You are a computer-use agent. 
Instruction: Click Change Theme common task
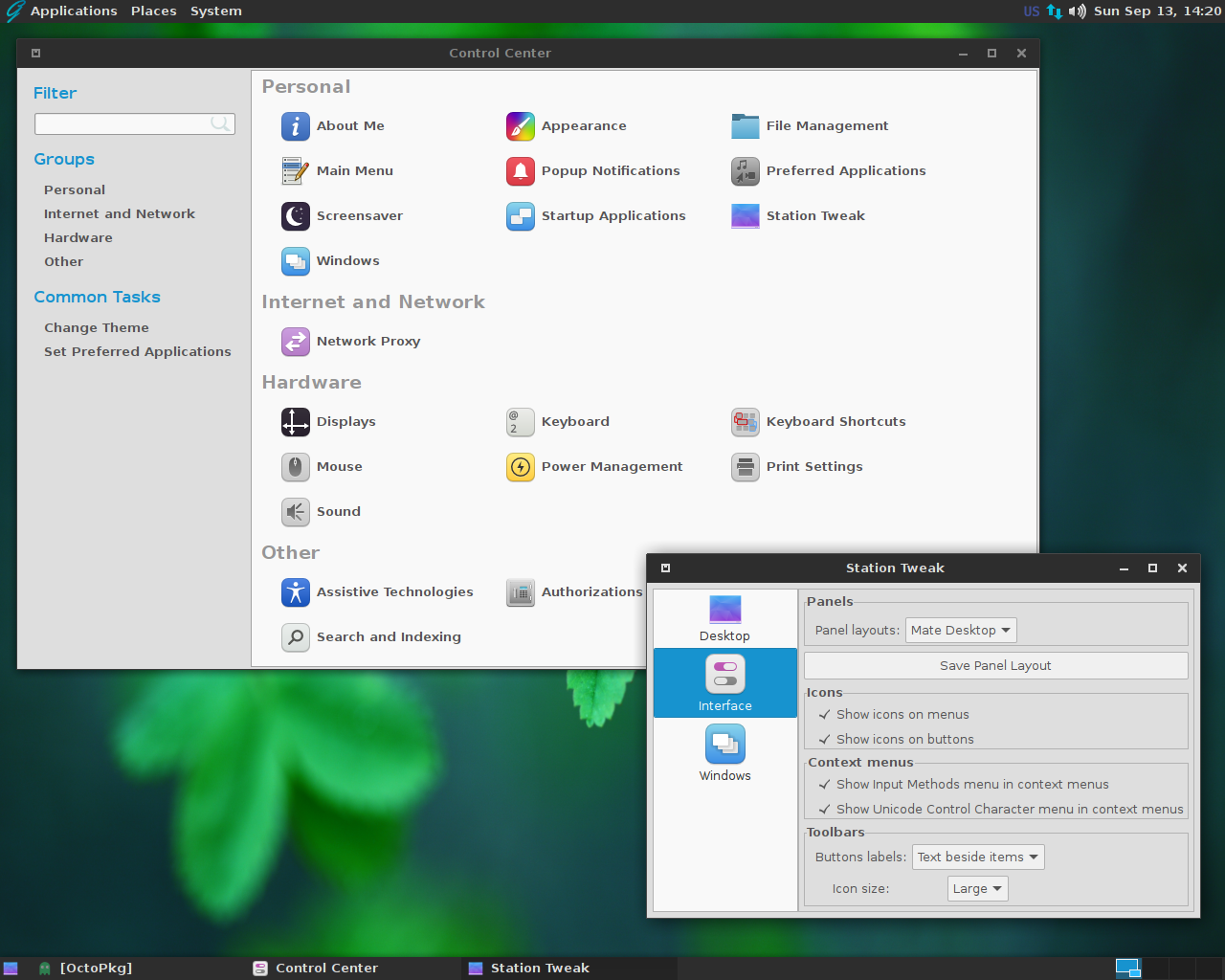coord(97,328)
